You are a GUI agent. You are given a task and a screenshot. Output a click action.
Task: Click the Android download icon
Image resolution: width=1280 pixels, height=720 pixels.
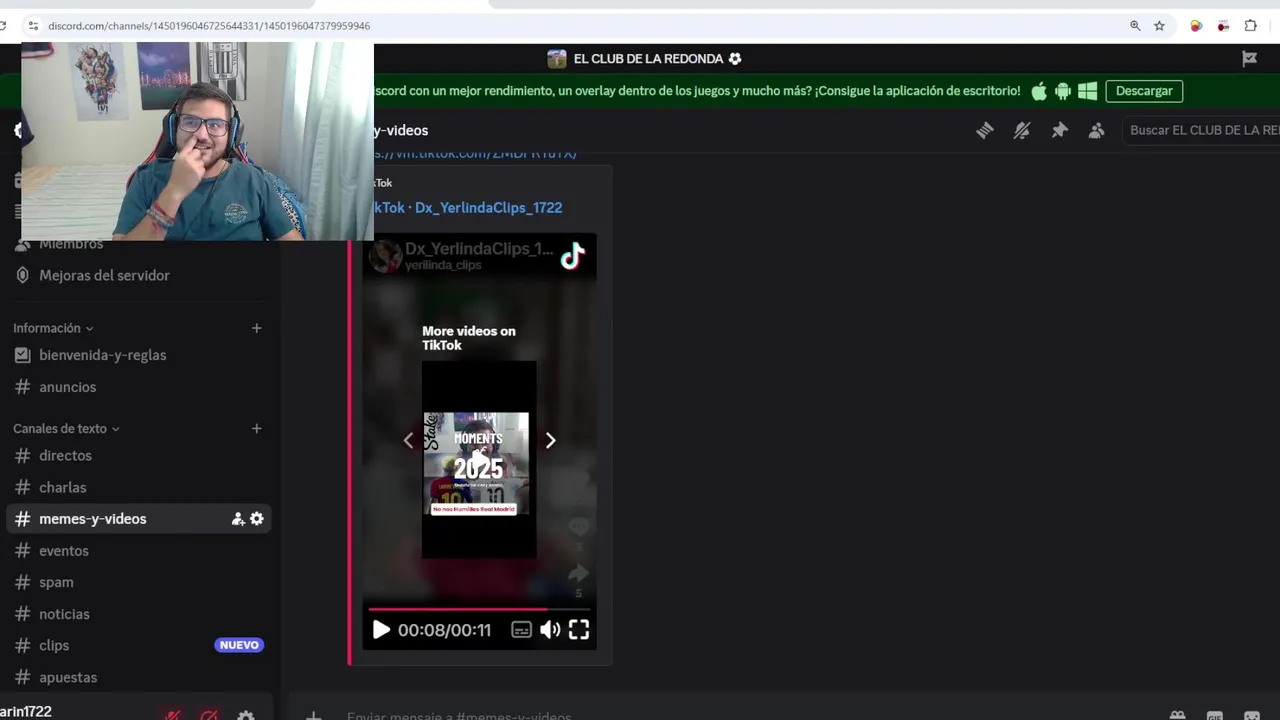coord(1063,91)
